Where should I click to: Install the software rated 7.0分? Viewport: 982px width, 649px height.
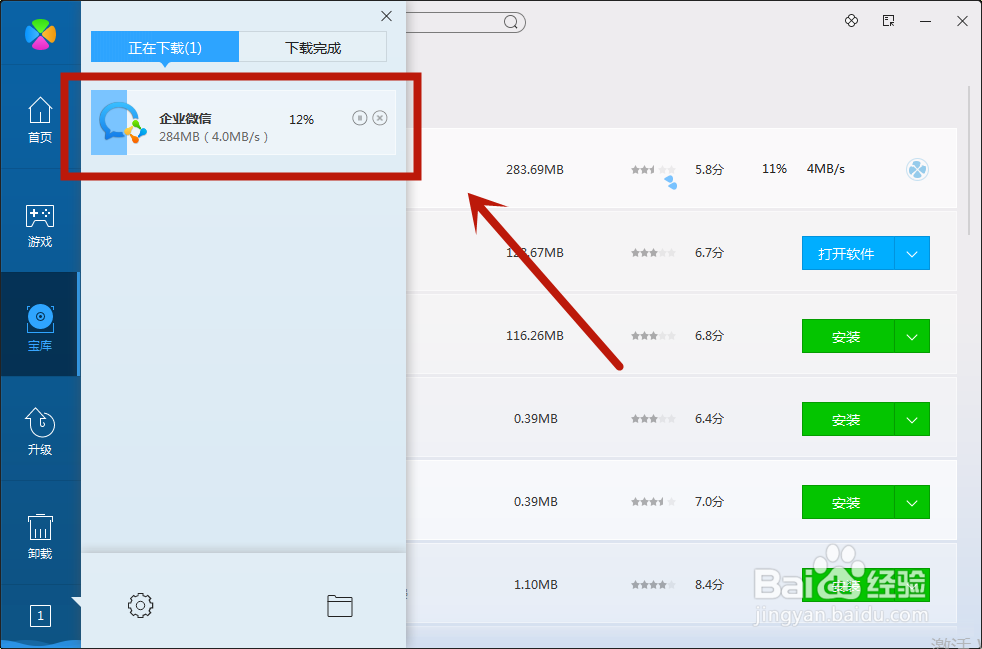(847, 502)
